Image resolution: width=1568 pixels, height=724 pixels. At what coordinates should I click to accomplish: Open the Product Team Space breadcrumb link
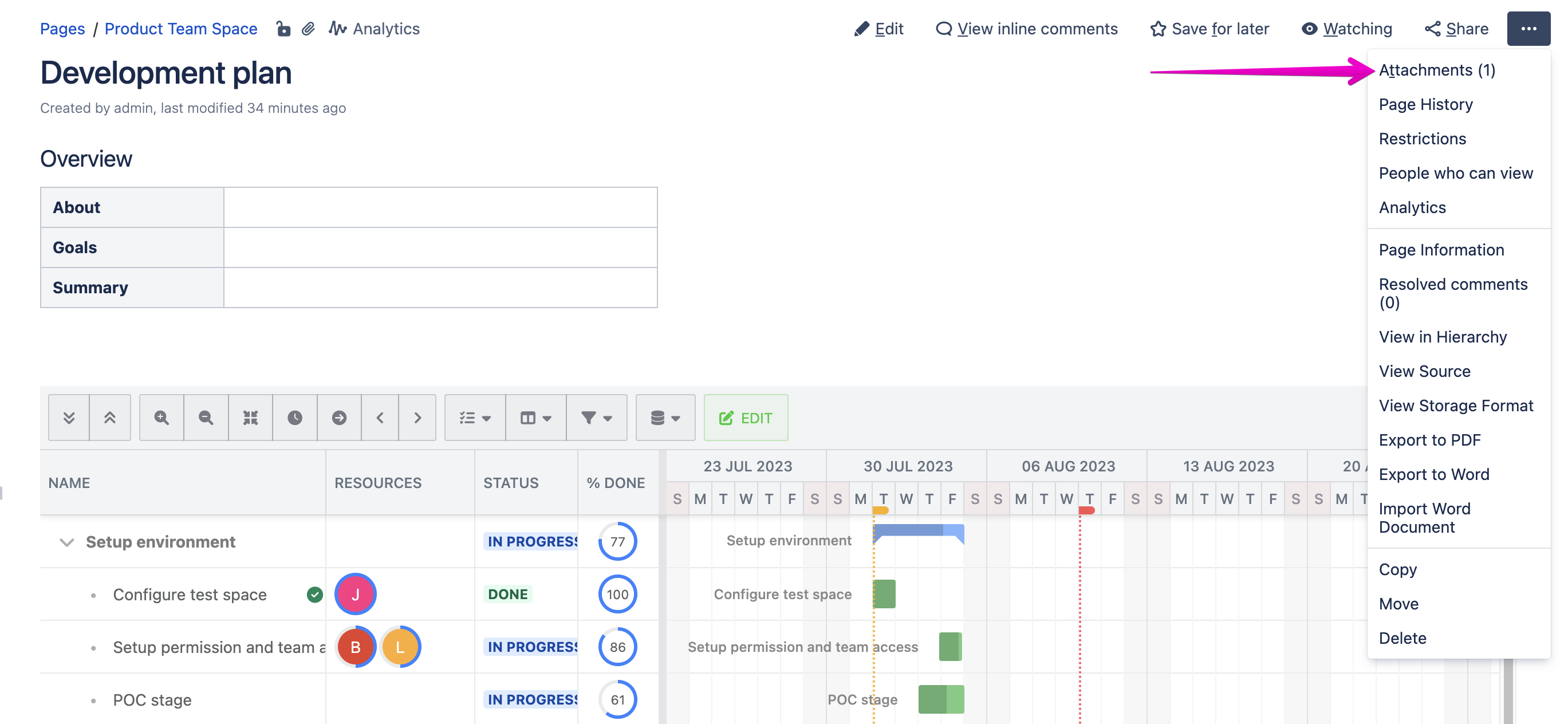click(x=181, y=28)
